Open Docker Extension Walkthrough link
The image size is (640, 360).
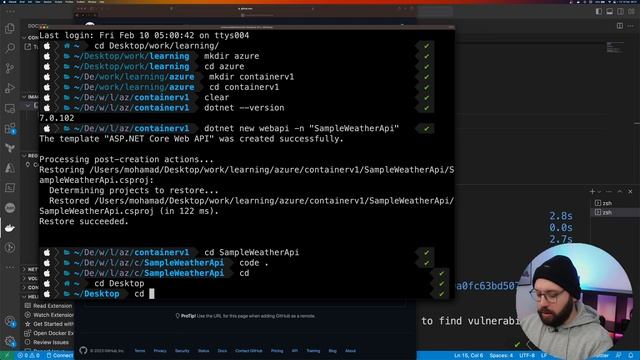(x=49, y=333)
